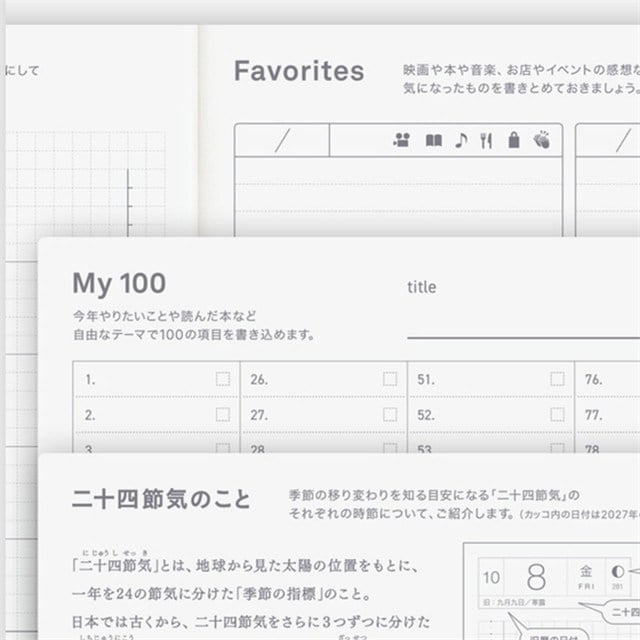Click the half-moon phase icon
Image resolution: width=640 pixels, height=640 pixels.
[618, 572]
